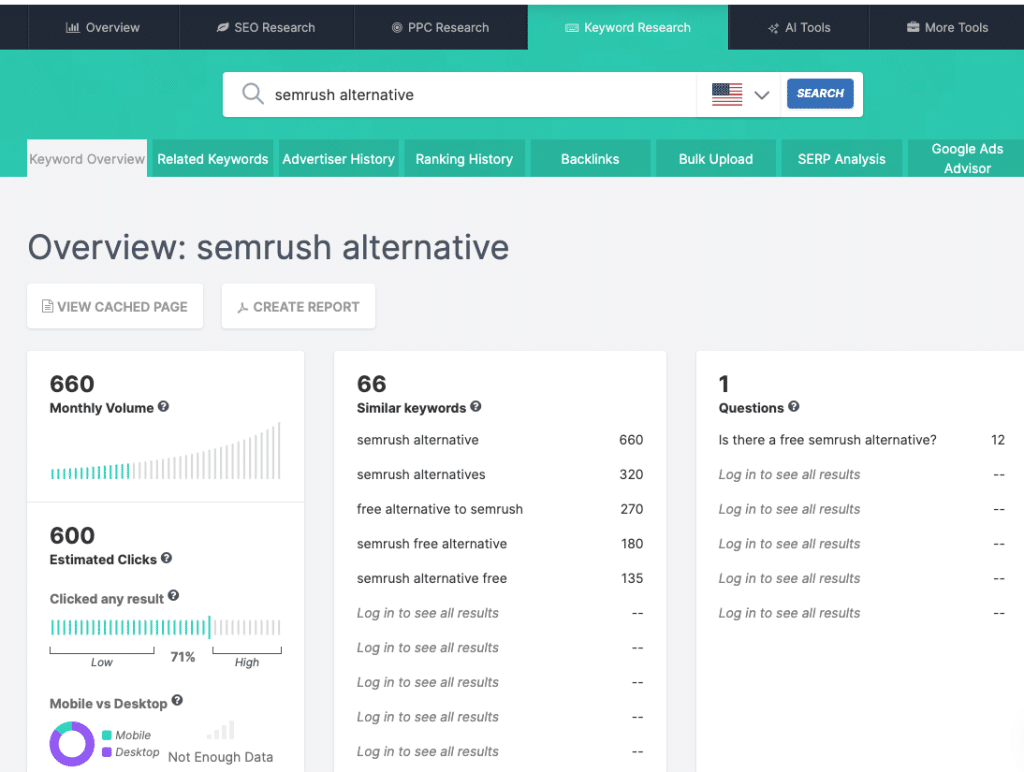This screenshot has width=1024, height=772.
Task: Switch to the Related Keywords tab
Action: (x=211, y=158)
